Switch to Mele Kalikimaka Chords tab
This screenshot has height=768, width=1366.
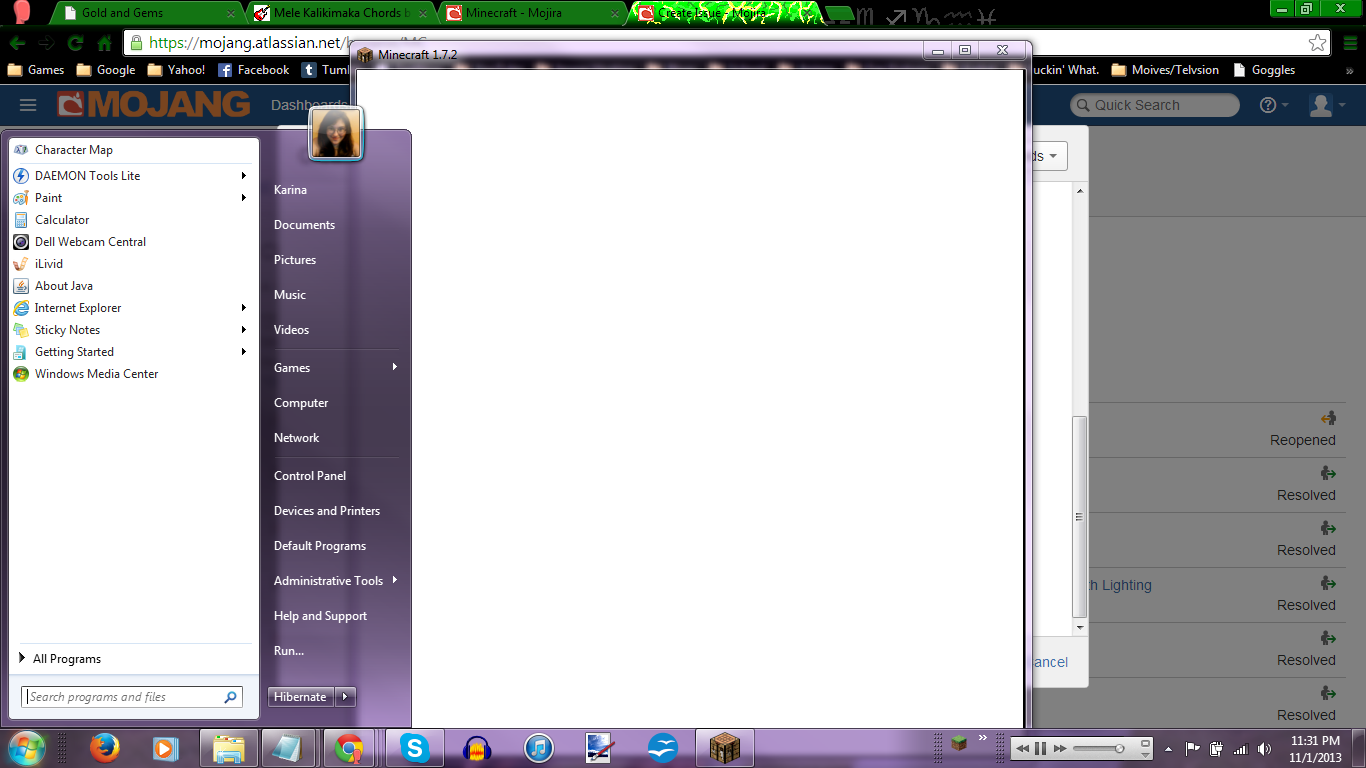[341, 13]
